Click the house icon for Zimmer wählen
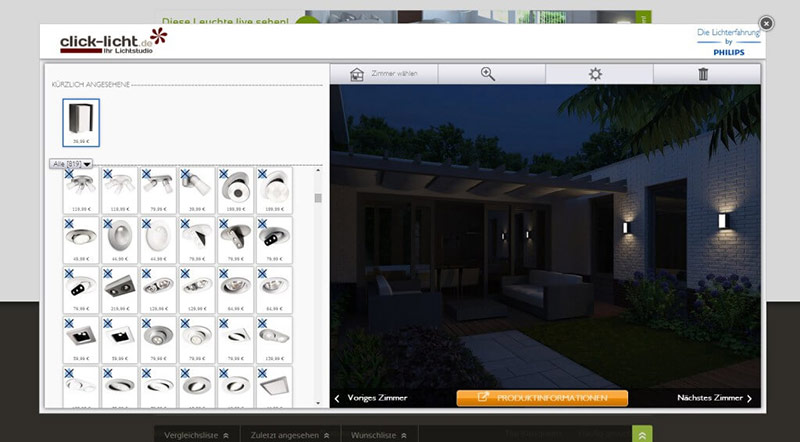The height and width of the screenshot is (442, 800). click(x=357, y=74)
